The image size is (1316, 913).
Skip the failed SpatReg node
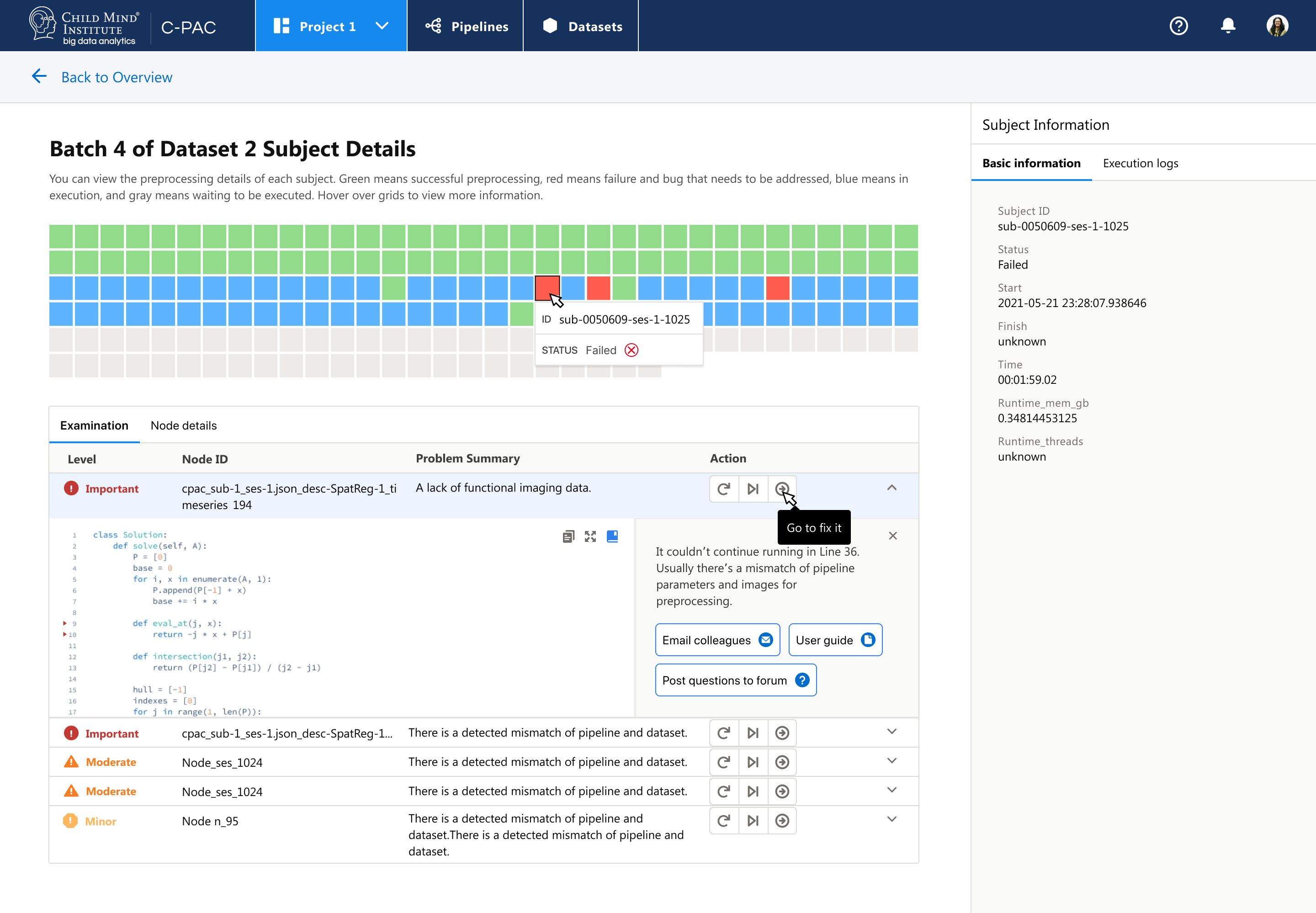[x=753, y=488]
